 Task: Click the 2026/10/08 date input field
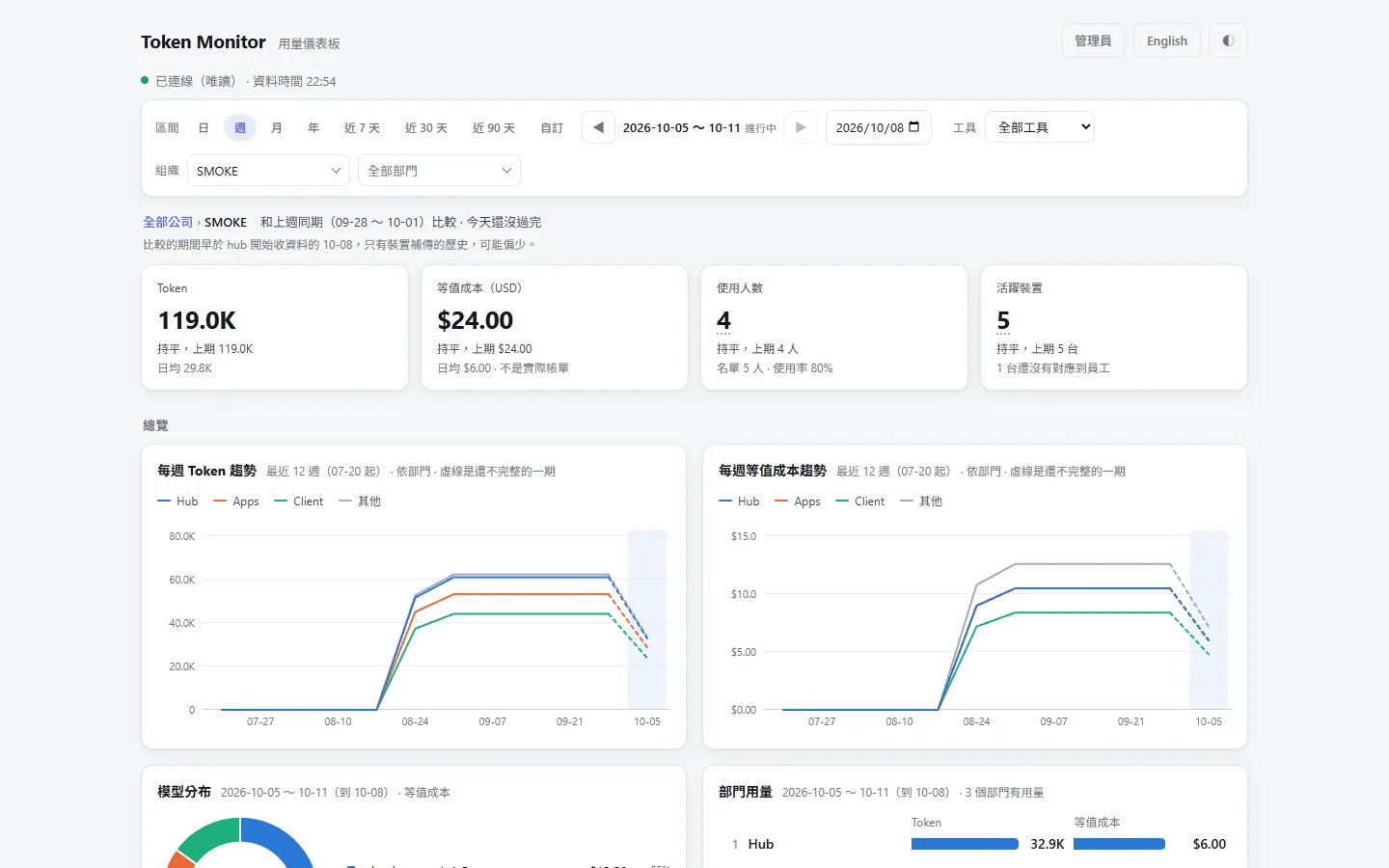point(878,127)
